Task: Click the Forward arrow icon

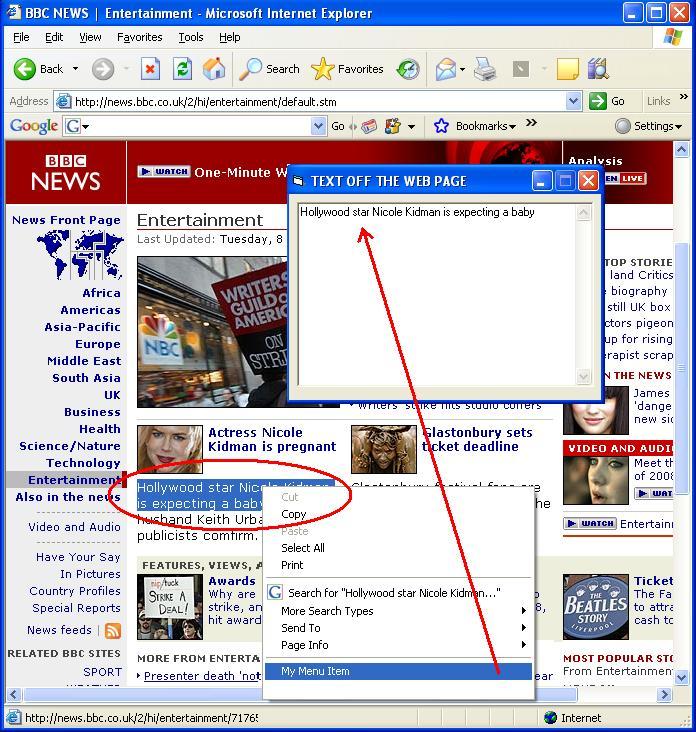Action: pos(103,69)
